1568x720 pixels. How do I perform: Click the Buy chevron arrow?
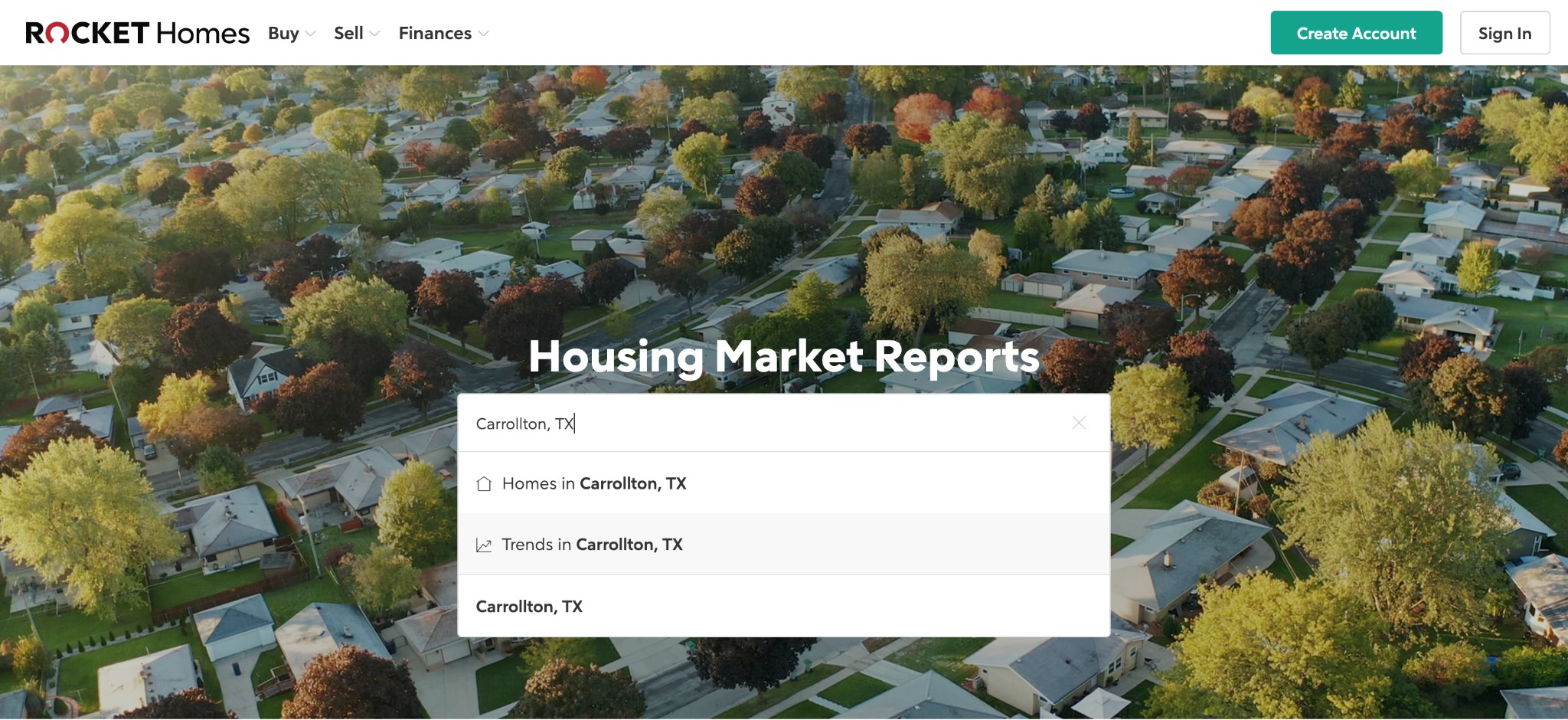(x=309, y=34)
